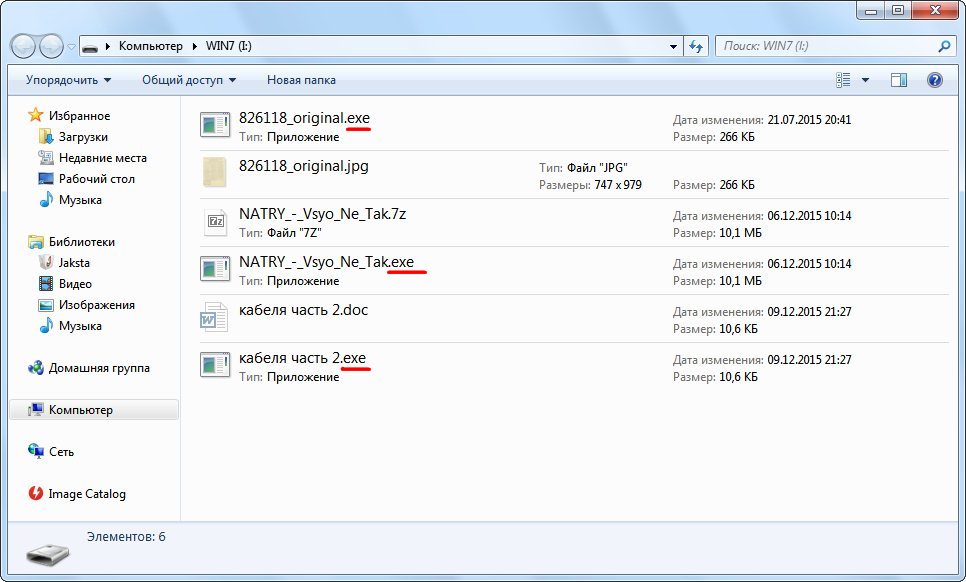Image resolution: width=966 pixels, height=582 pixels.
Task: Click the Библиотеки folder icon
Action: pyautogui.click(x=36, y=241)
